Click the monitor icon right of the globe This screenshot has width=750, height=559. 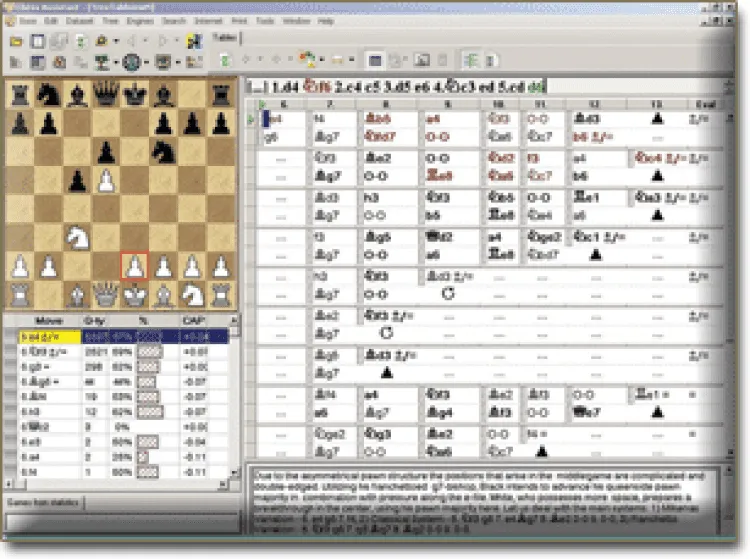pos(163,62)
